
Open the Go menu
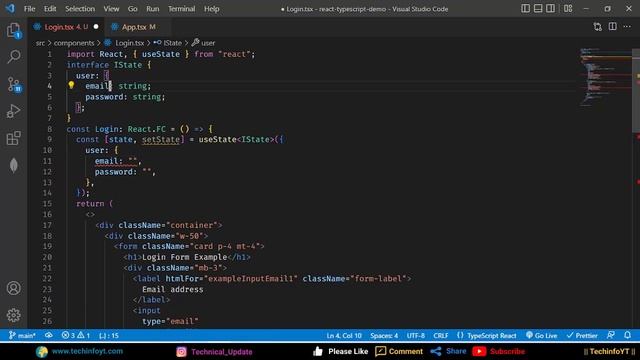coord(133,9)
